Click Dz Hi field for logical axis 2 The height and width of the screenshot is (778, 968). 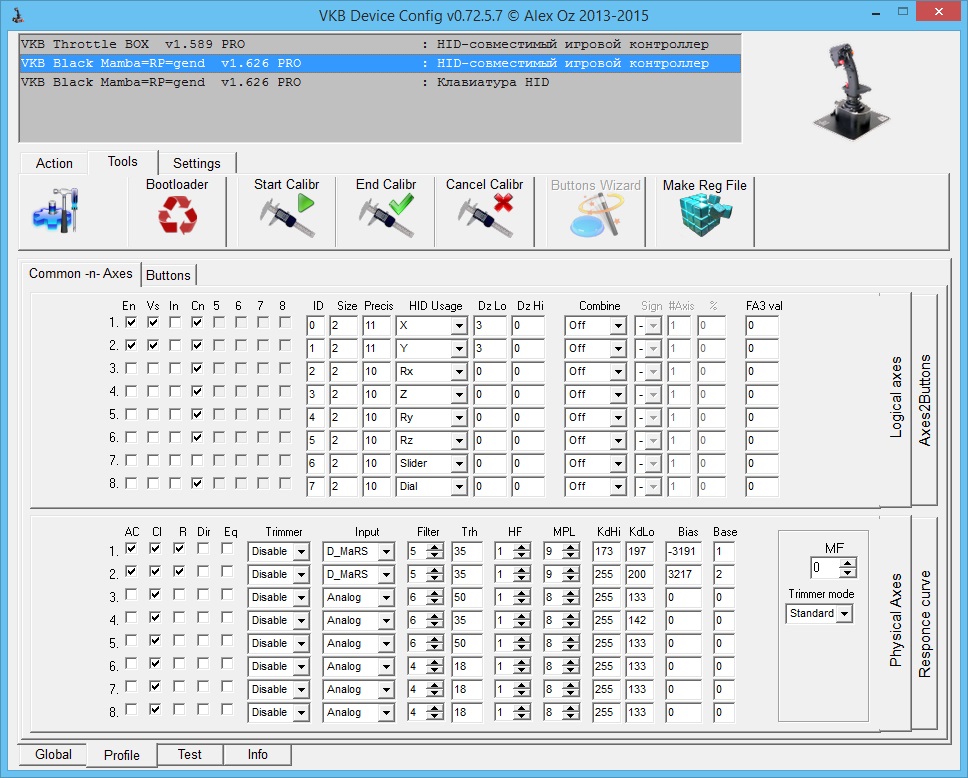[x=528, y=348]
